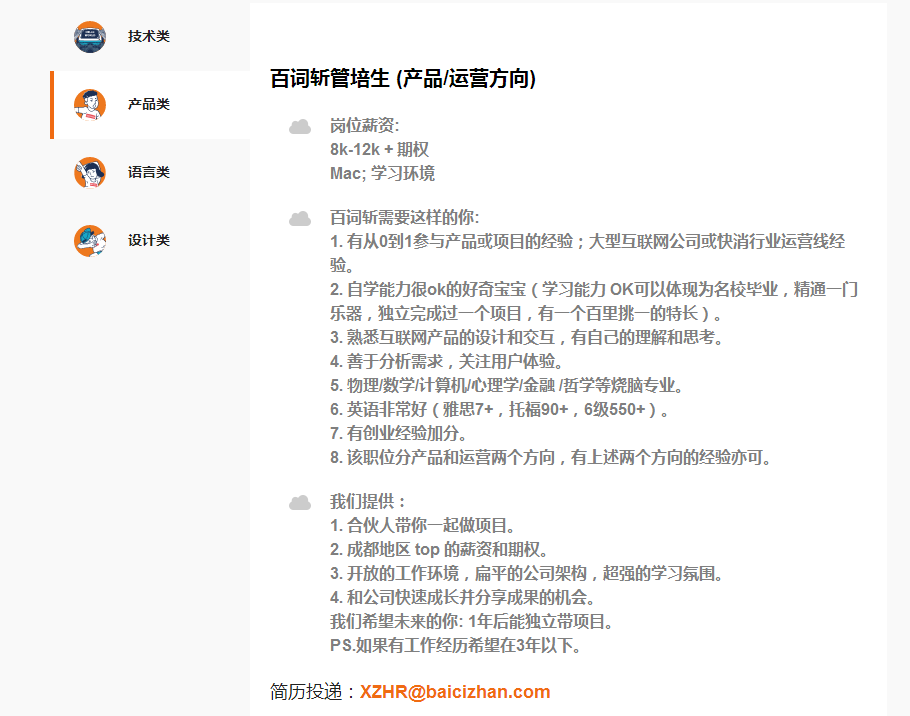Click the 设计类 category avatar icon

tap(90, 240)
